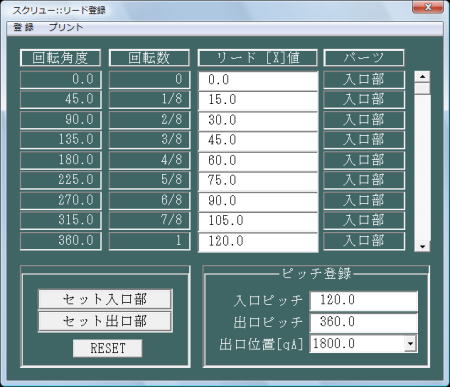The image size is (450, 387).
Task: Click the 回転数 cell showing 4/8
Action: (150, 160)
